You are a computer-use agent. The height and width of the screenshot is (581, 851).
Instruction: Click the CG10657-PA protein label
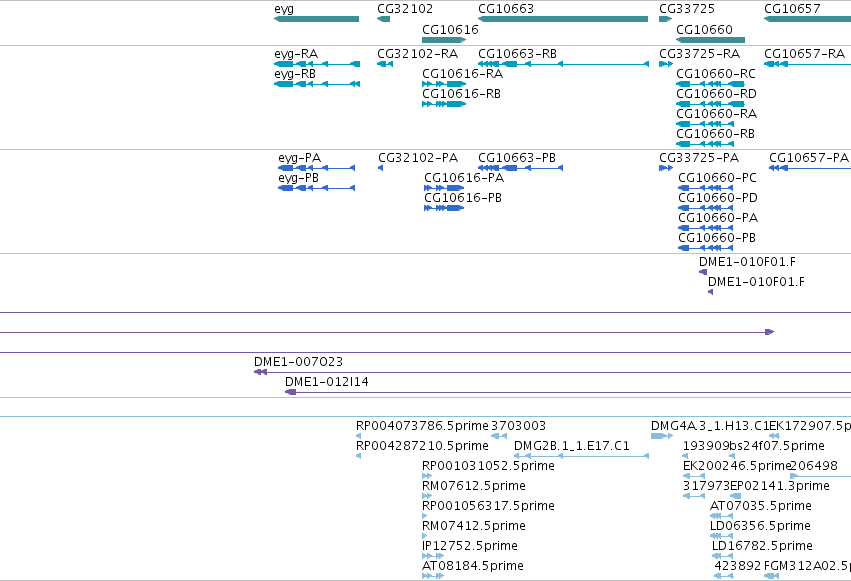[x=809, y=158]
